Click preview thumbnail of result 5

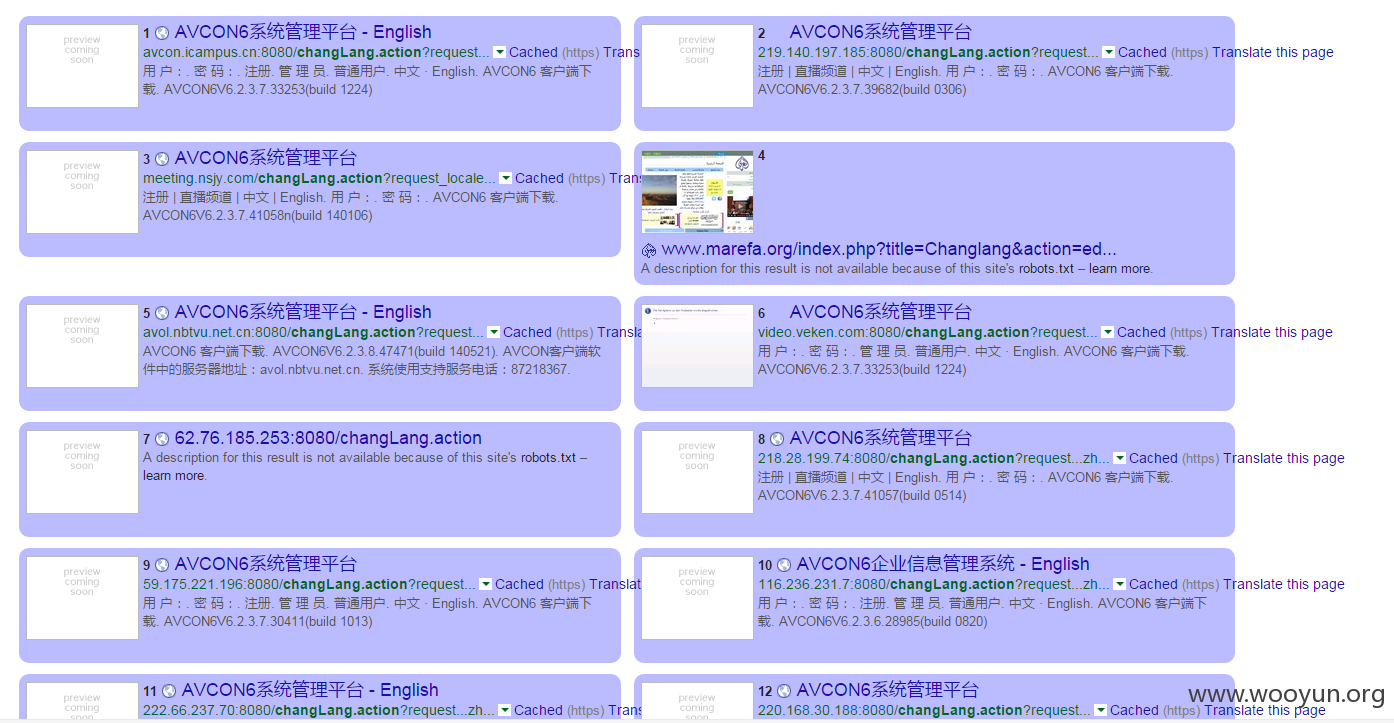[82, 346]
